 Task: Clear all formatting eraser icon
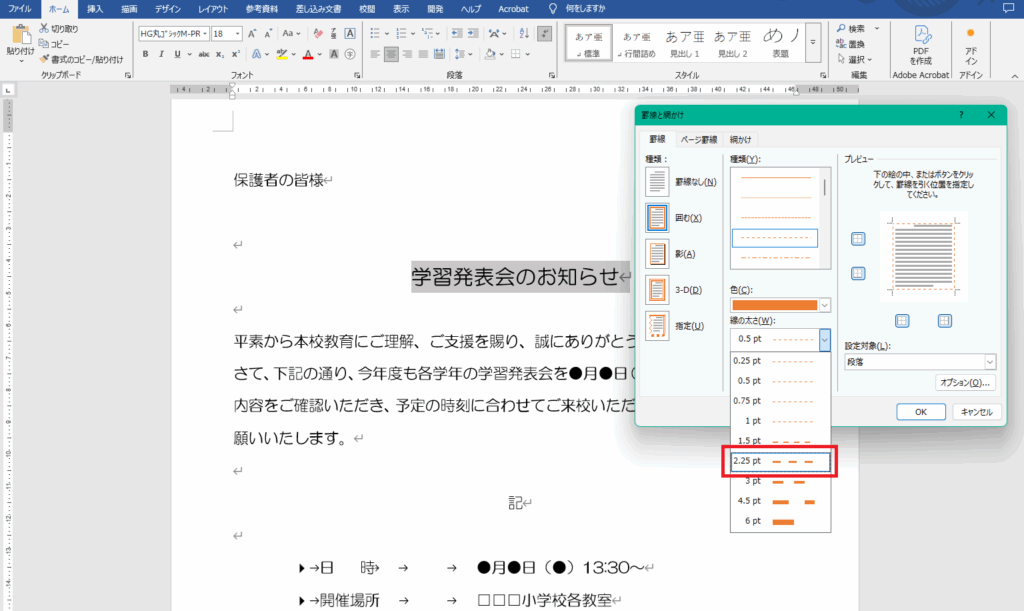point(318,33)
